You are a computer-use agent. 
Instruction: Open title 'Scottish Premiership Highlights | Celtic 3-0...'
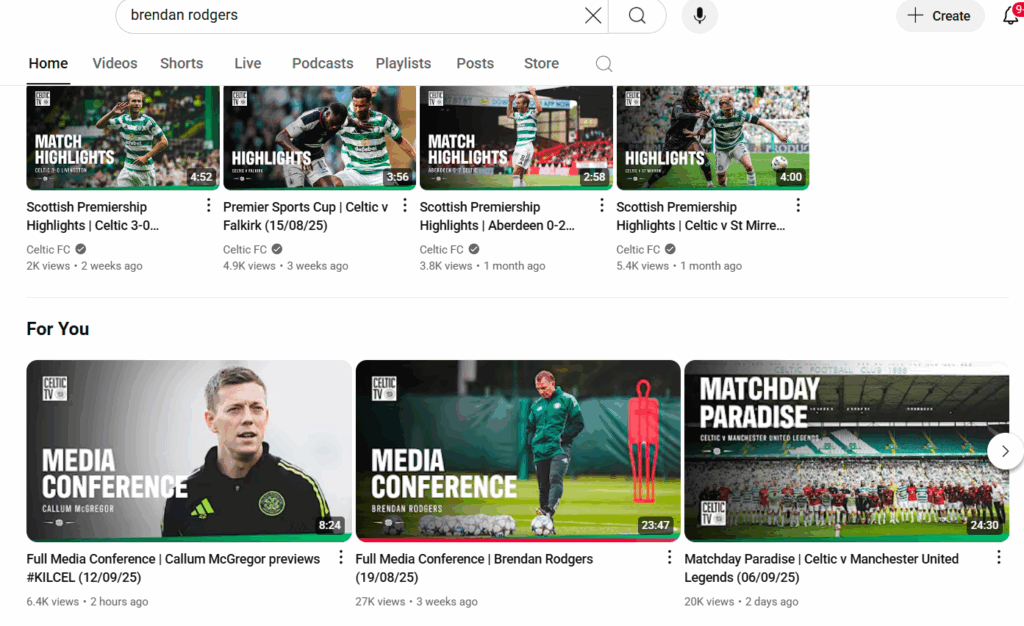tap(92, 216)
